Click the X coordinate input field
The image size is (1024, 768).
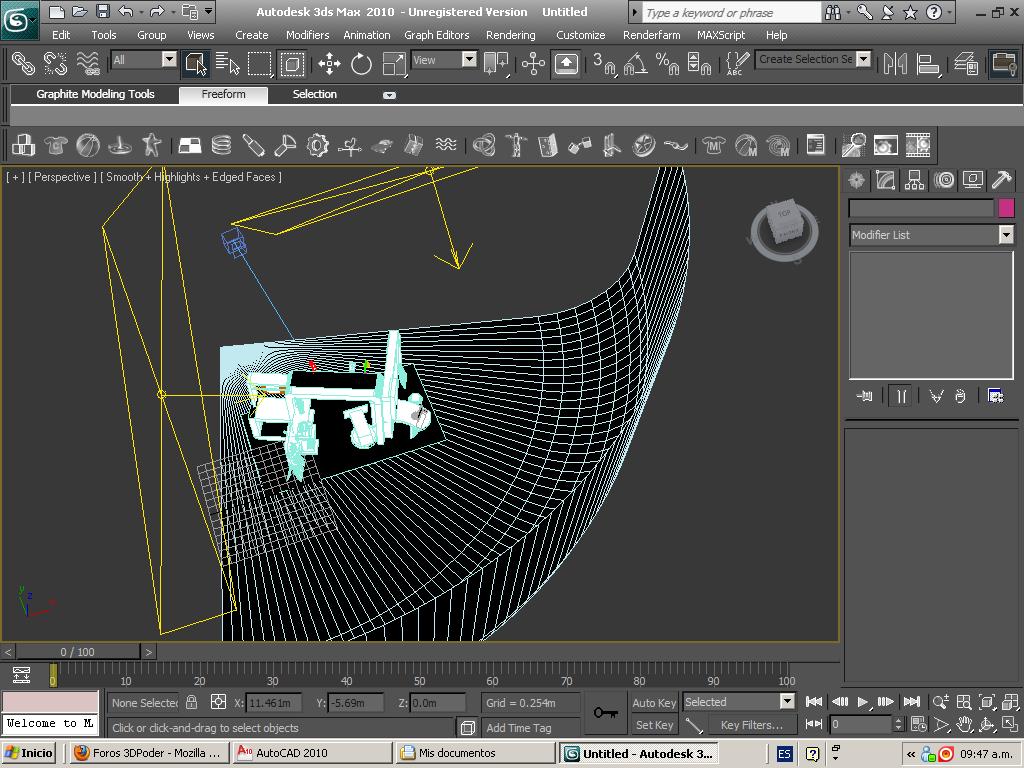(274, 703)
